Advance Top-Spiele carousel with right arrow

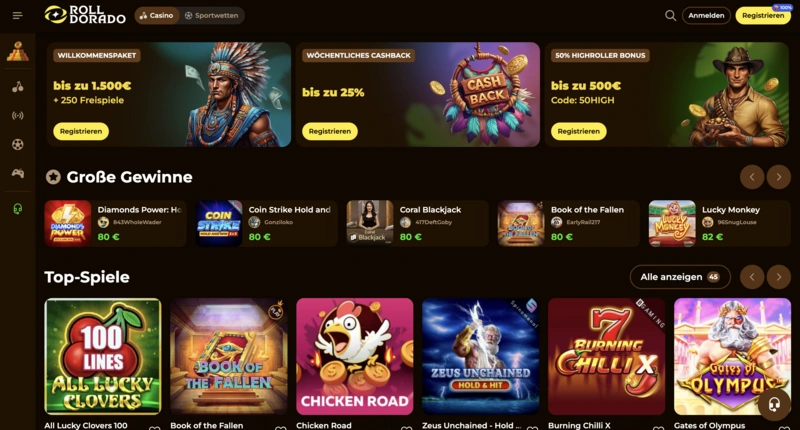[779, 277]
